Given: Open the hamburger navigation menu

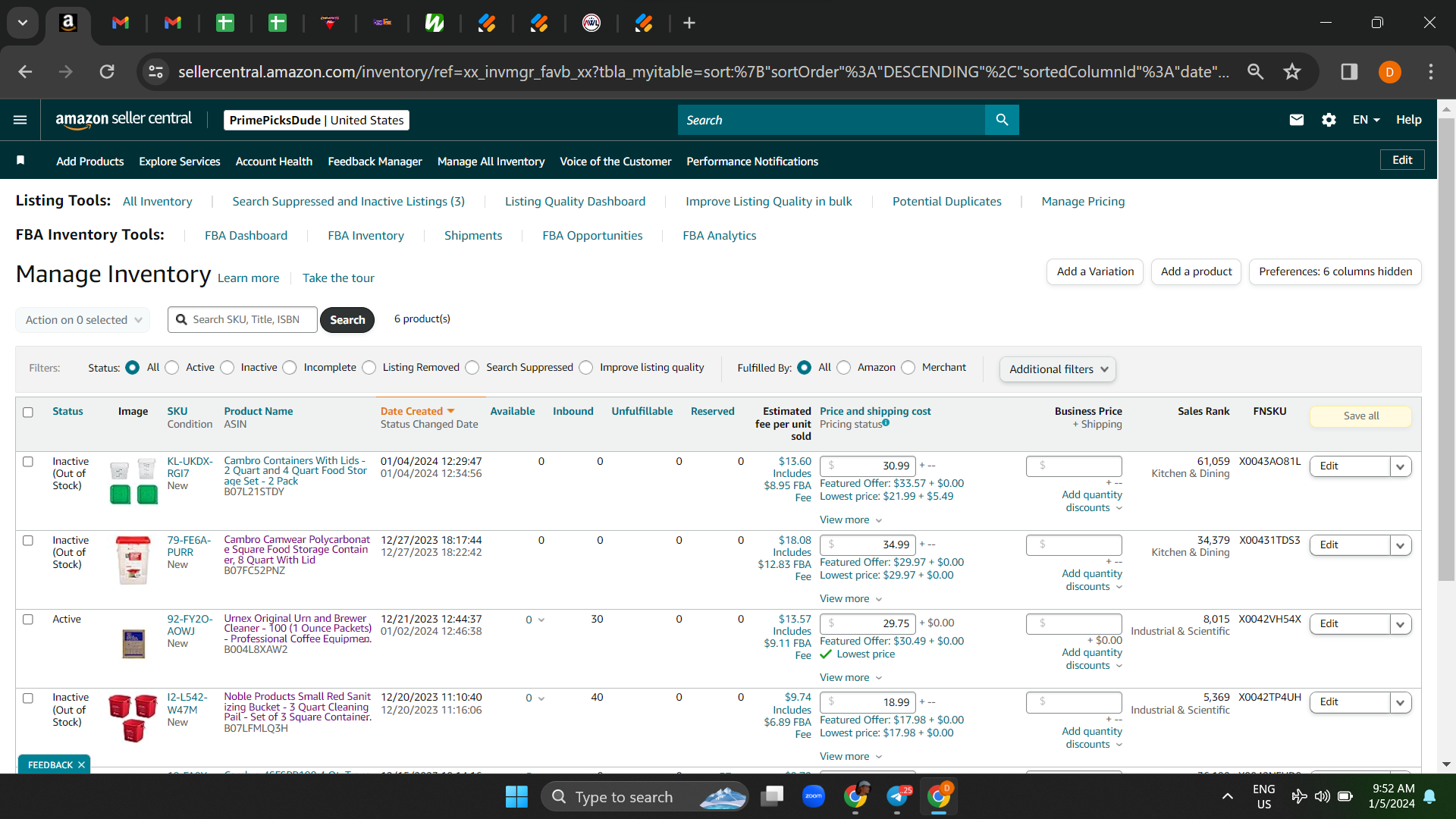Looking at the screenshot, I should (x=20, y=120).
